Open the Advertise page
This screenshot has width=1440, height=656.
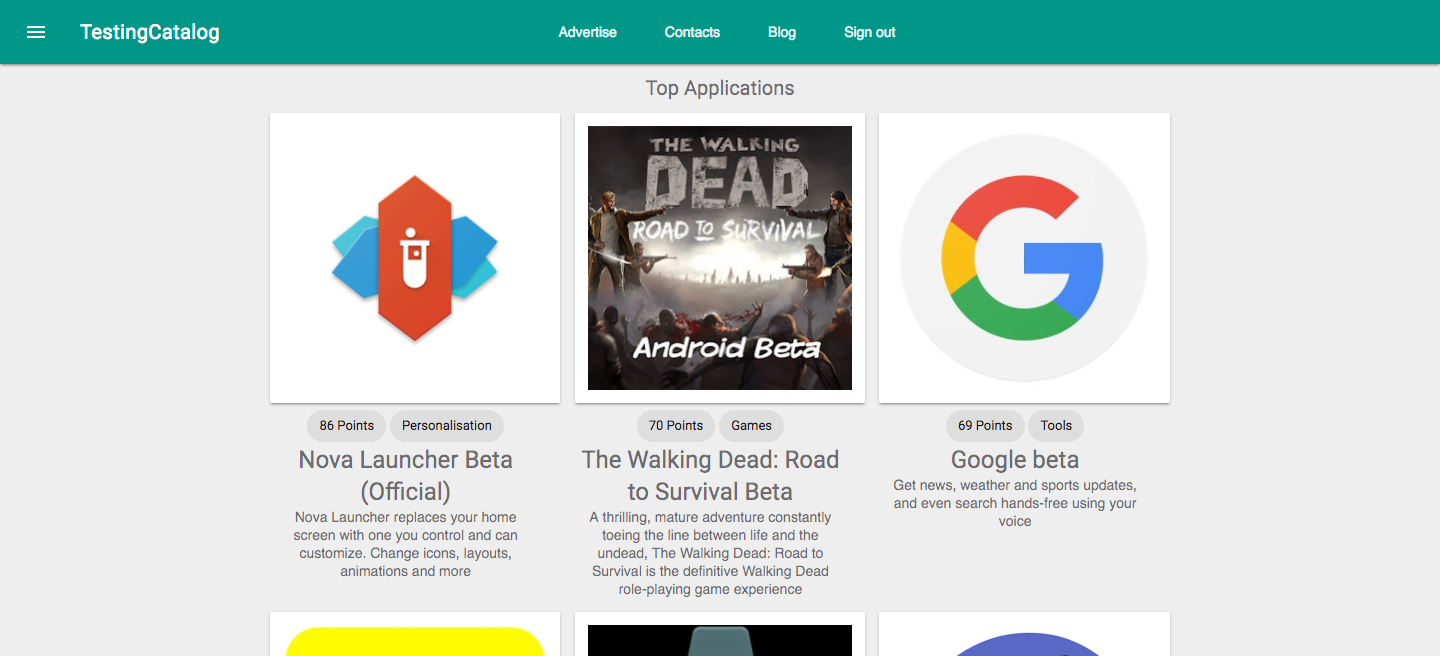[x=588, y=32]
